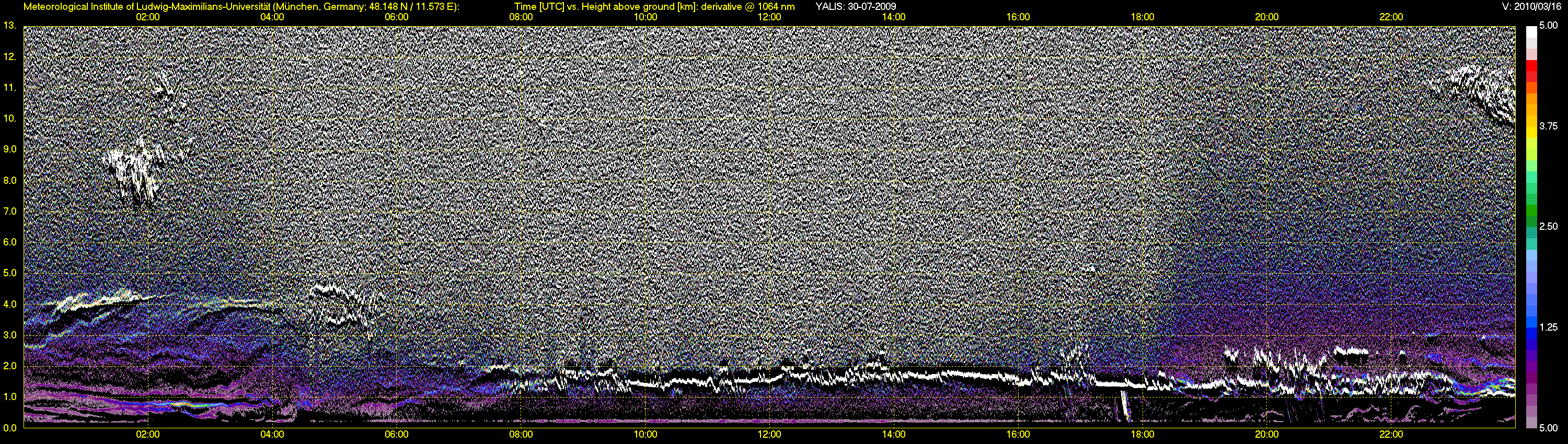Click the 16:00 label on the bottom time axis
1568x444 pixels.
(1018, 434)
